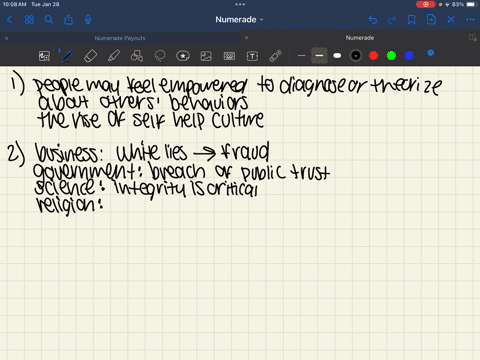Open the three-dot more options menu
Image resolution: width=480 pixels, height=360 pixels.
[x=470, y=20]
